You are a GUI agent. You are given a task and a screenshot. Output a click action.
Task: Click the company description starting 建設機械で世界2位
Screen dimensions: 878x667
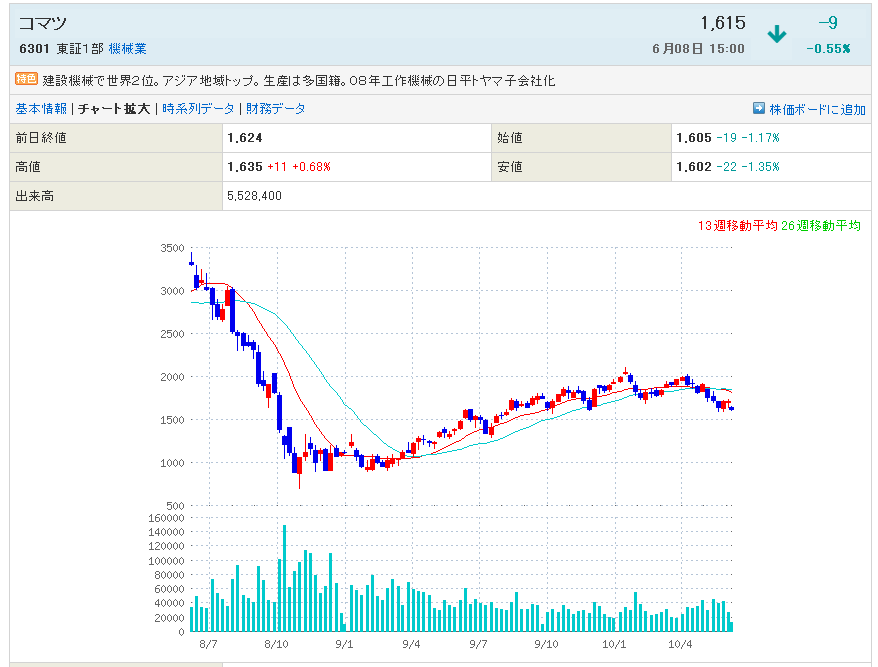tap(299, 81)
